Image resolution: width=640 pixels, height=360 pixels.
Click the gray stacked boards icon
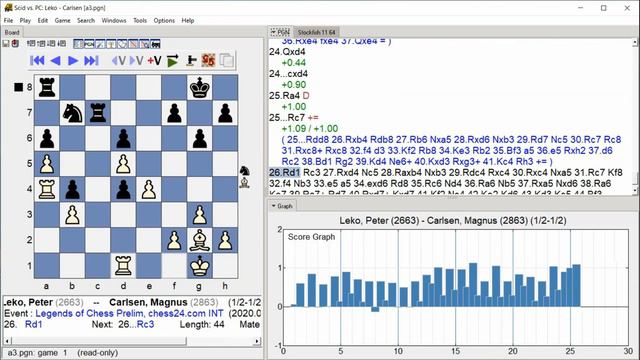(227, 60)
